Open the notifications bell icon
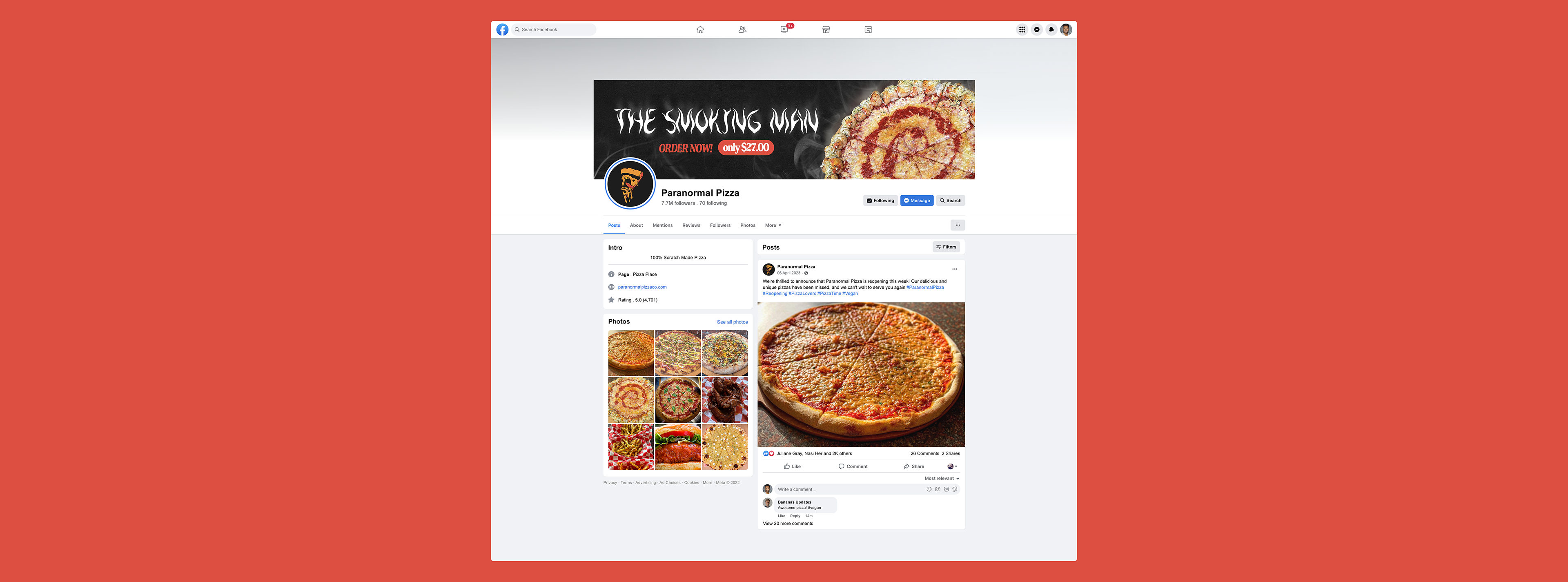The image size is (1568, 582). click(x=1051, y=29)
